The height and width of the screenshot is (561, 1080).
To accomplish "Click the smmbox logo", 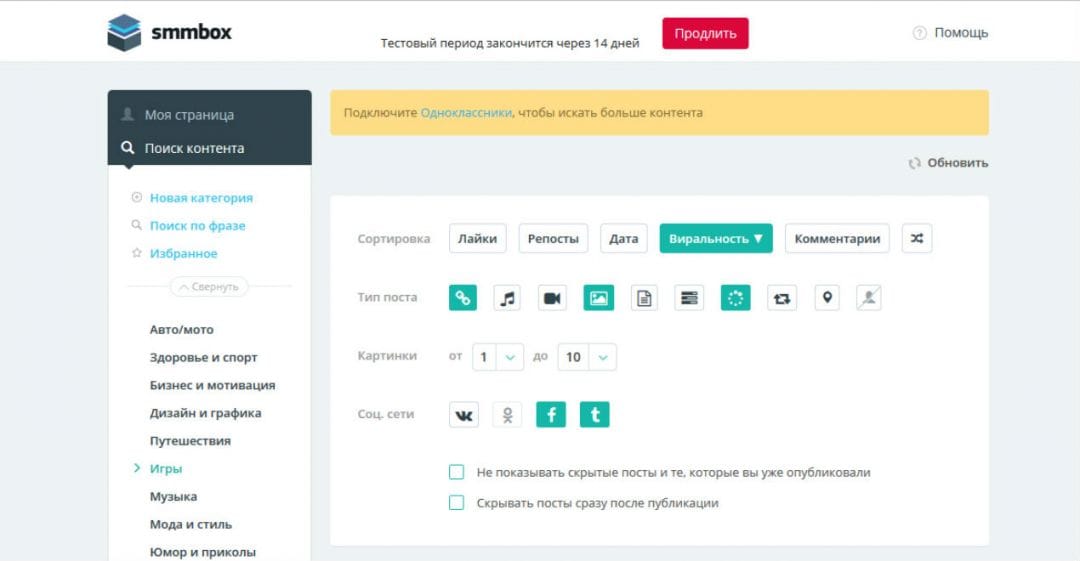I will [169, 32].
